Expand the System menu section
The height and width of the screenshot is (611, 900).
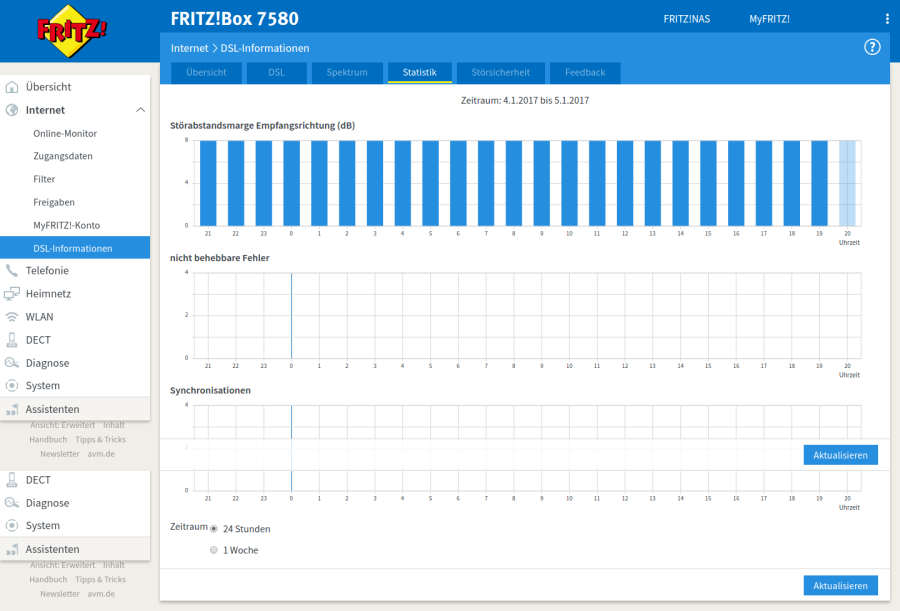[x=42, y=386]
